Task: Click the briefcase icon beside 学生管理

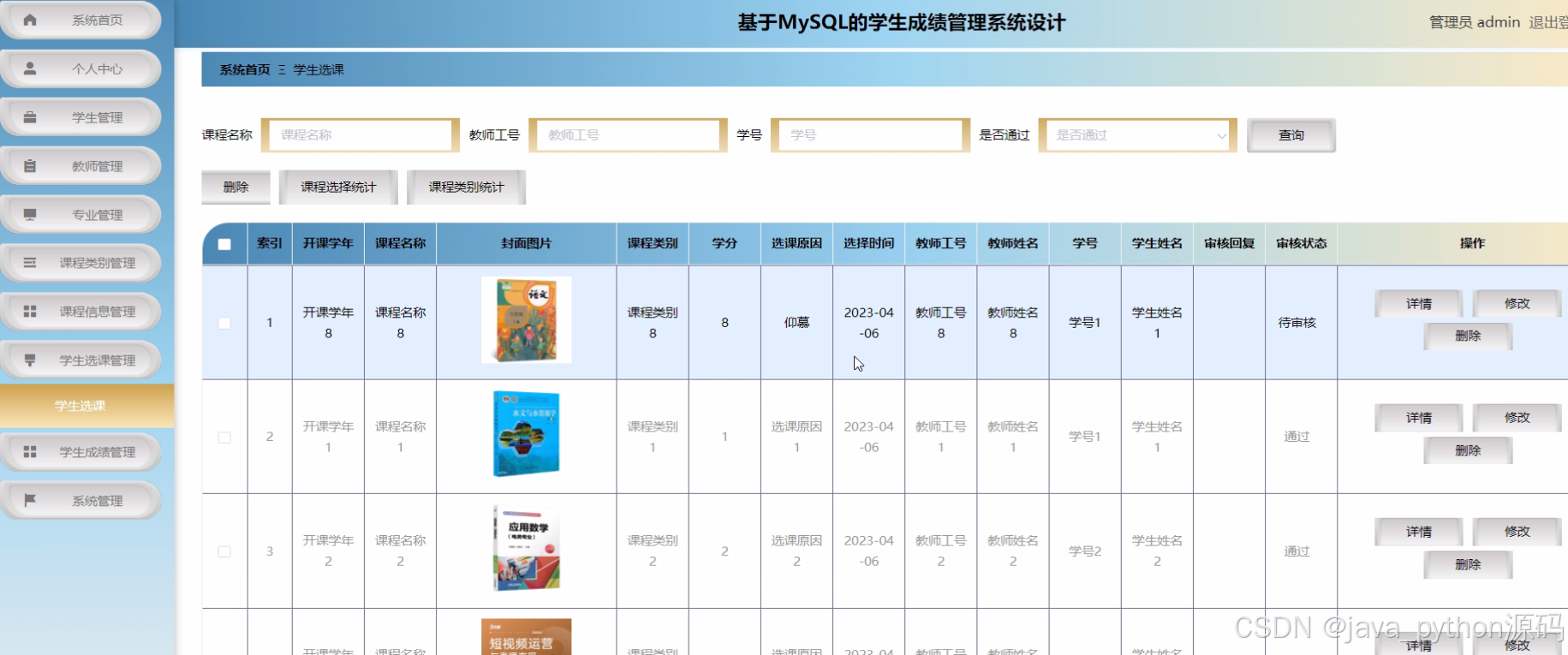Action: pos(30,117)
